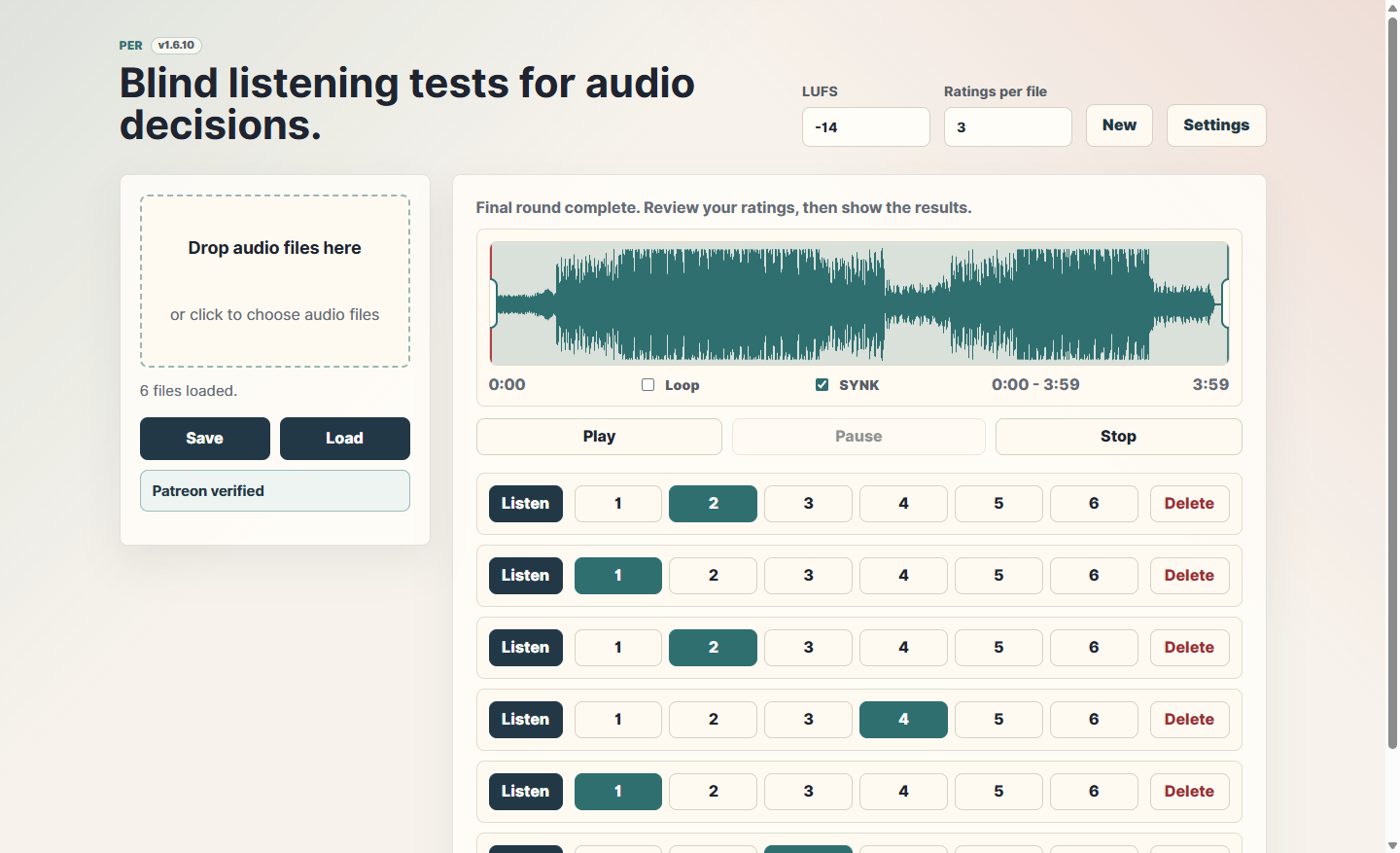Toggle the Loop checkbox
This screenshot has width=1400, height=853.
pyautogui.click(x=648, y=385)
